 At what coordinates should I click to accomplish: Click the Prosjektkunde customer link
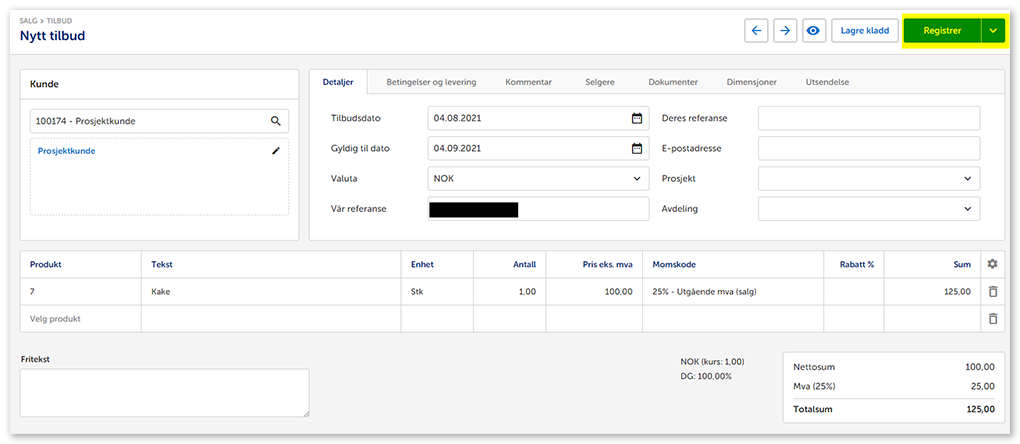tap(66, 151)
